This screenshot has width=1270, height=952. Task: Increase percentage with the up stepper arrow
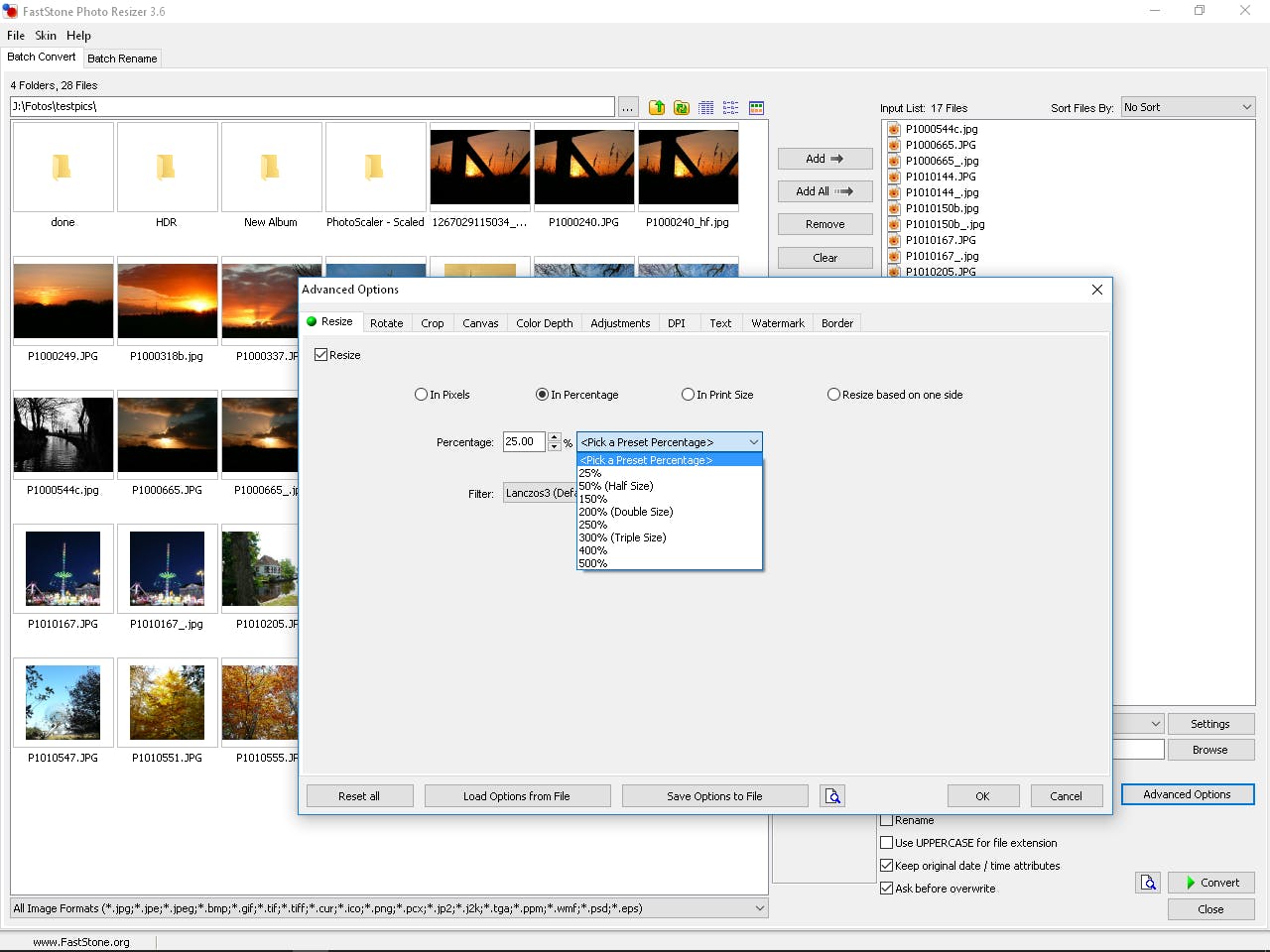tap(555, 437)
